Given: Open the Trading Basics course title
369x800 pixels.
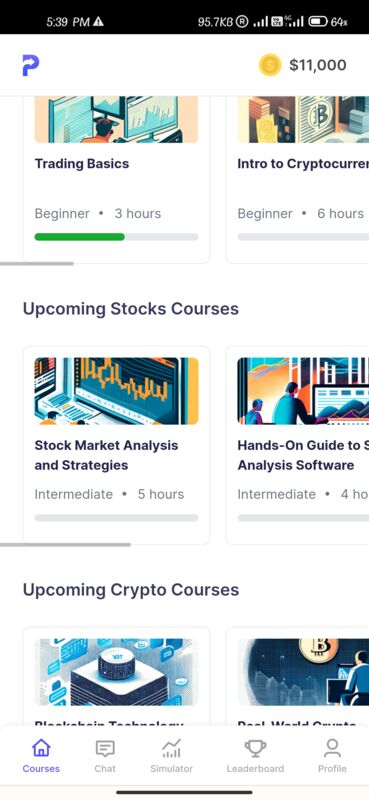Looking at the screenshot, I should coord(82,164).
